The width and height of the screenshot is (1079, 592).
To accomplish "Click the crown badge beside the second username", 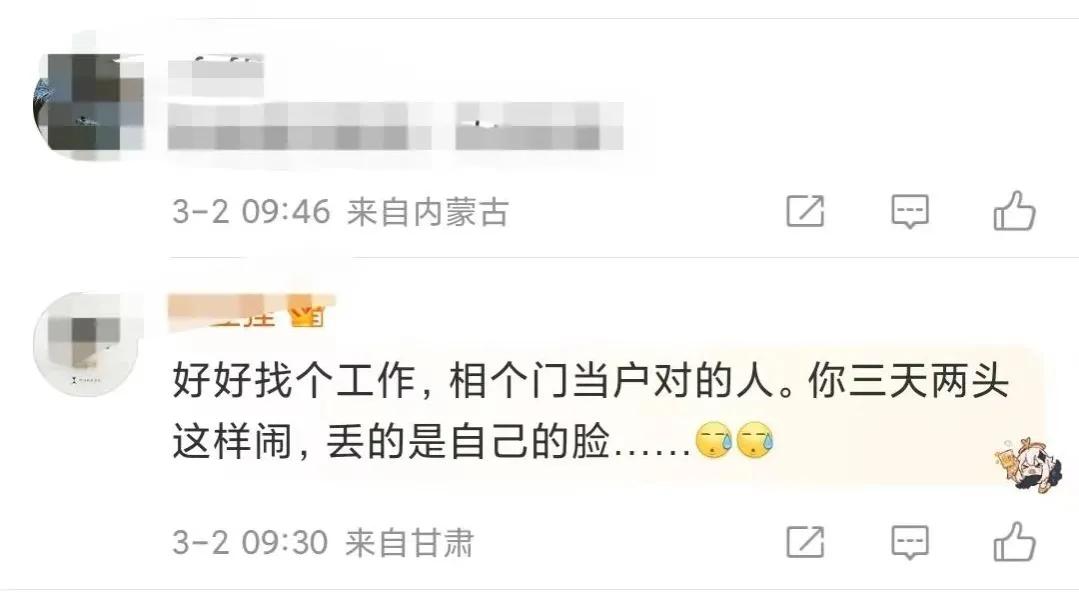I will pyautogui.click(x=306, y=316).
